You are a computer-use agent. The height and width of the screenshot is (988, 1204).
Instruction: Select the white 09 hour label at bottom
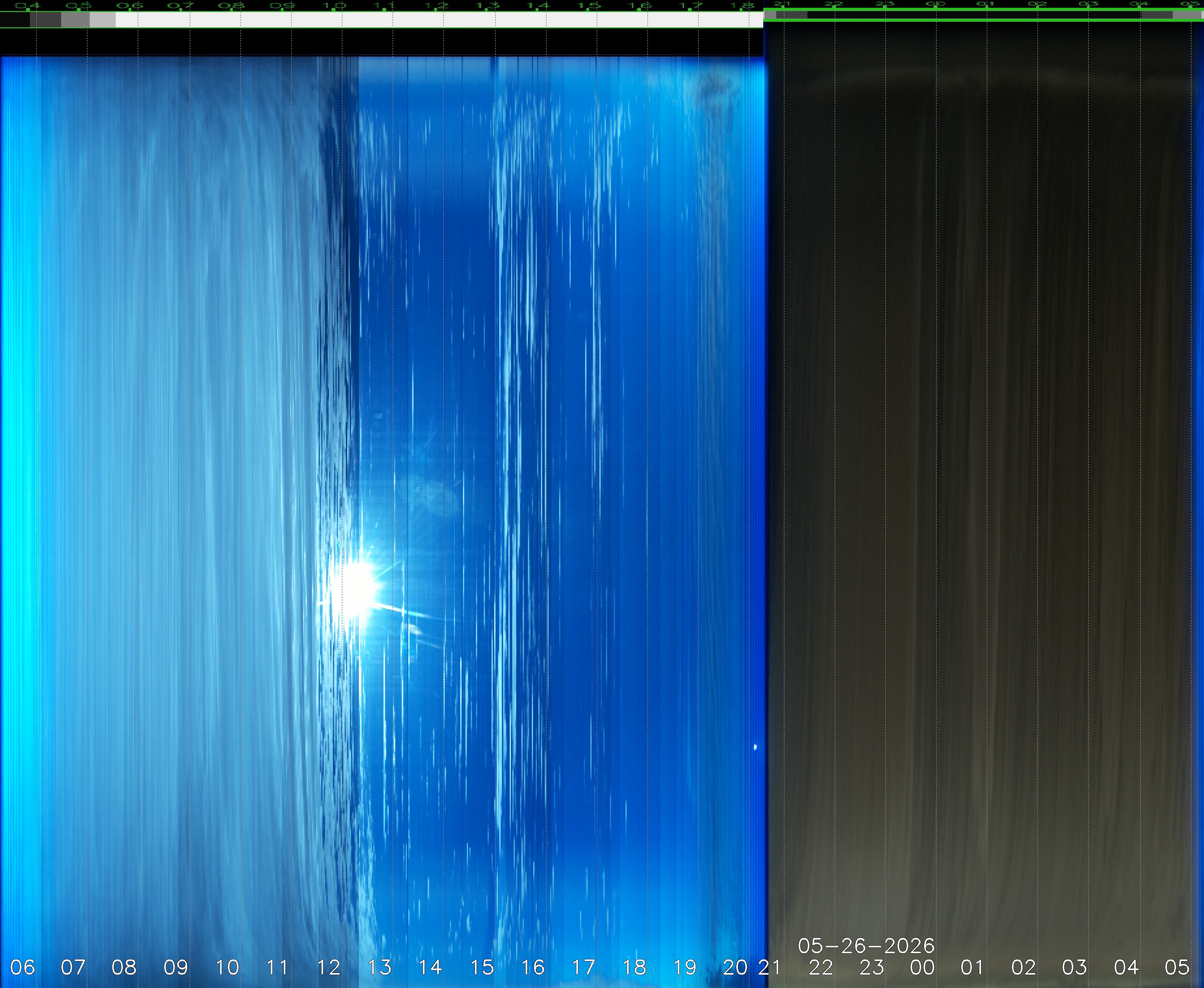click(x=175, y=967)
